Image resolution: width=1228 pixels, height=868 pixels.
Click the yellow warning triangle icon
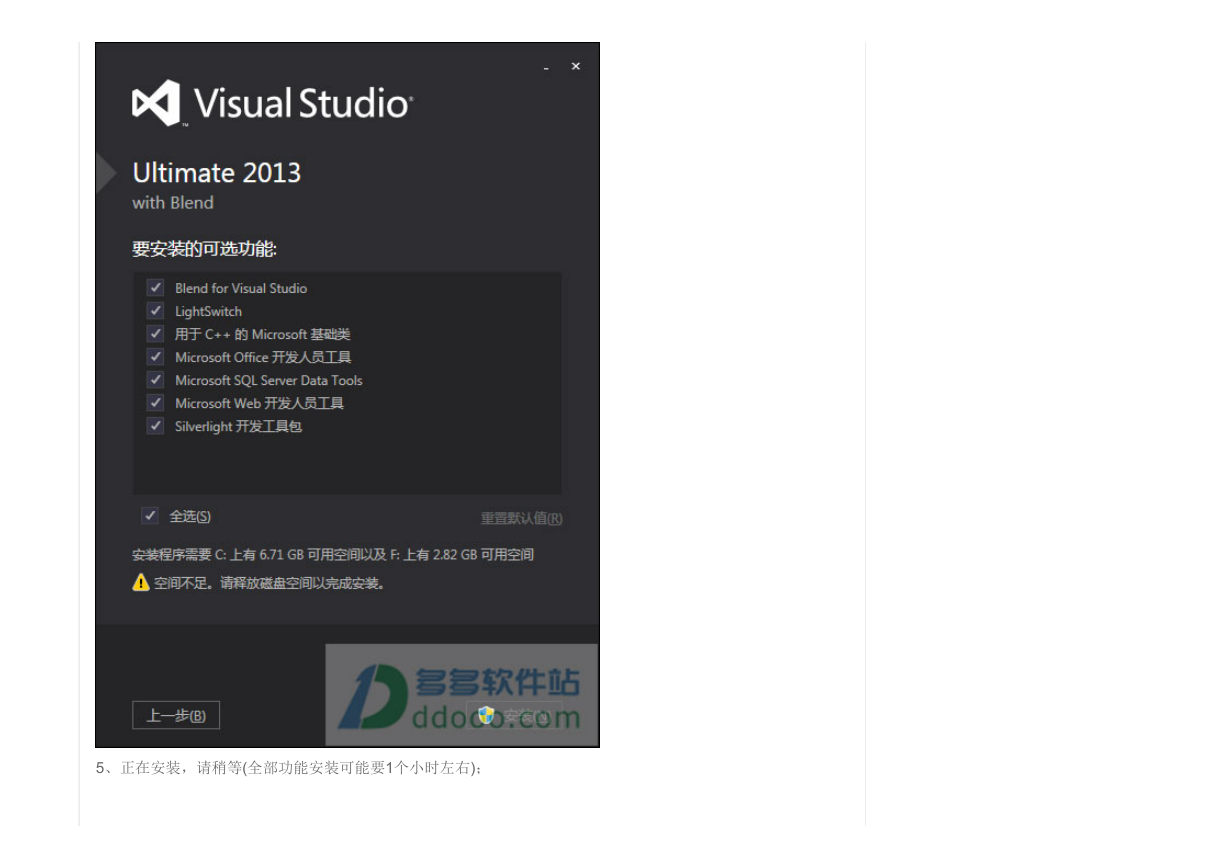141,582
